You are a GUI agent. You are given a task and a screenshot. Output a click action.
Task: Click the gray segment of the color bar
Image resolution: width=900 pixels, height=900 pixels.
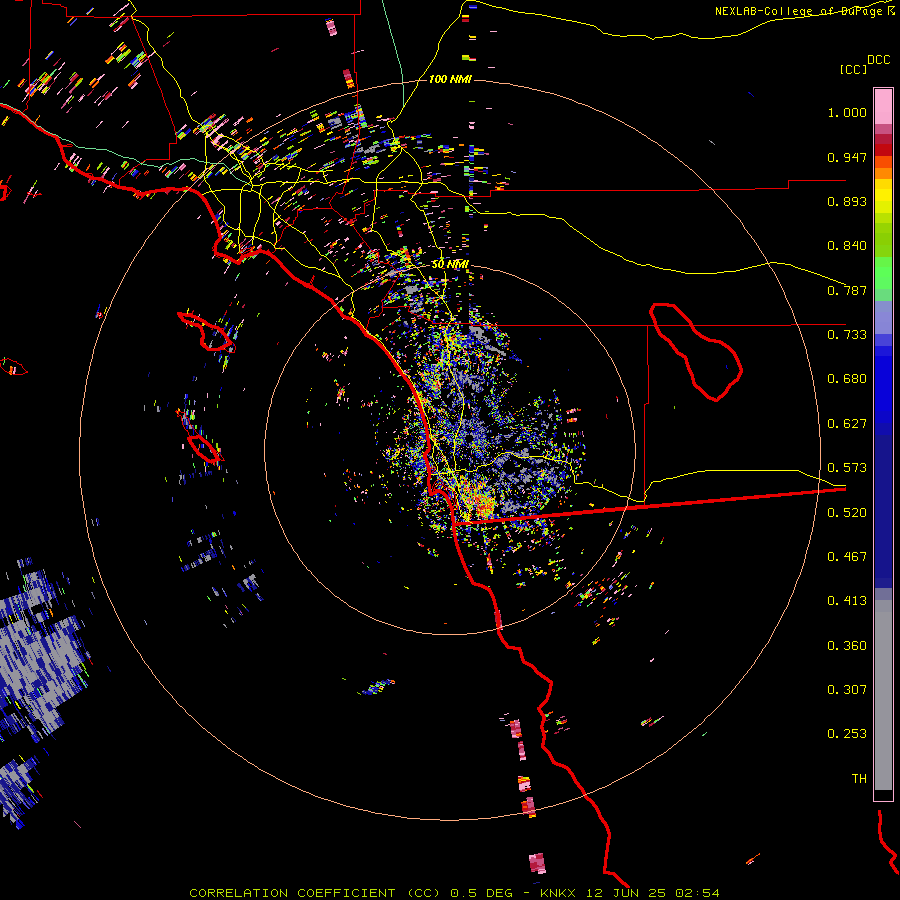coord(883,695)
